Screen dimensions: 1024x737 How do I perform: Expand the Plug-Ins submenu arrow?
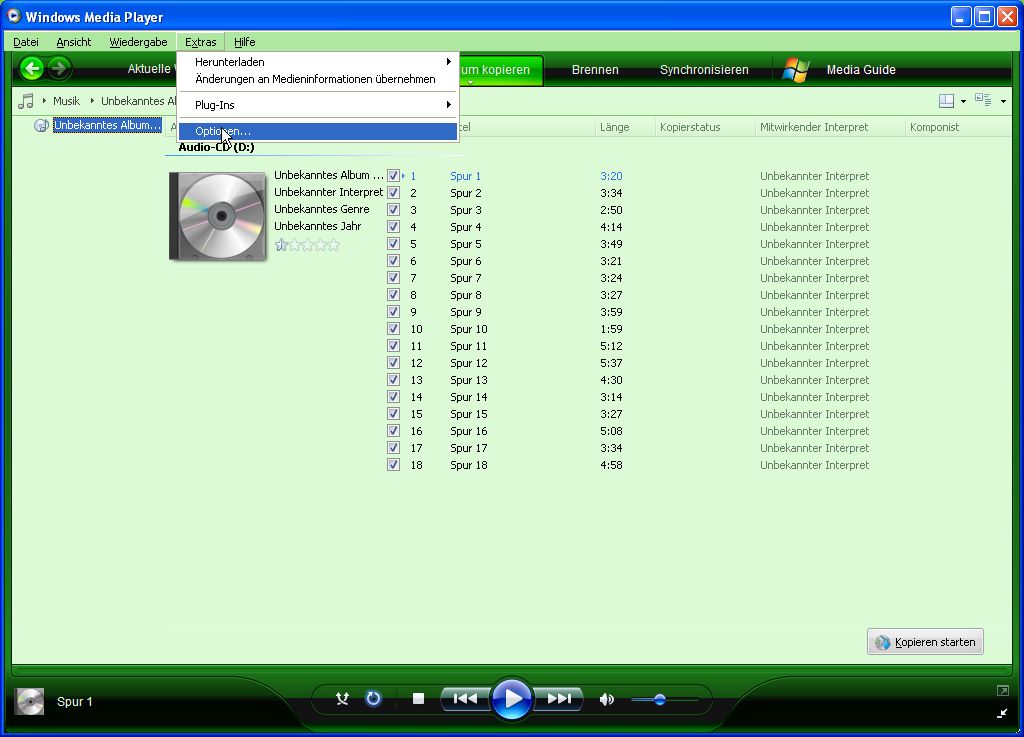pos(449,104)
